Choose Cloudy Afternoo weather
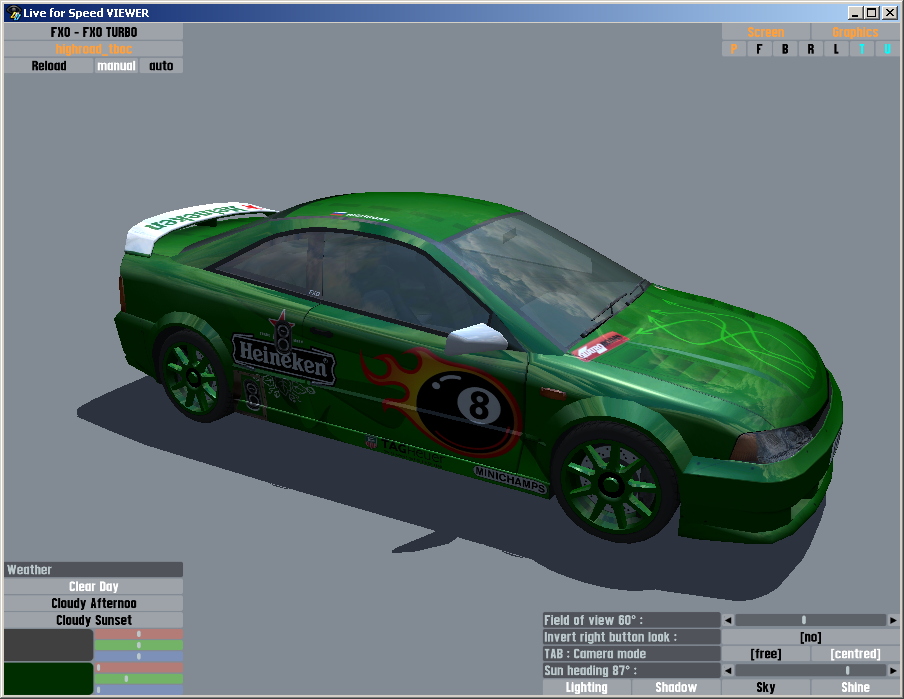 click(93, 603)
